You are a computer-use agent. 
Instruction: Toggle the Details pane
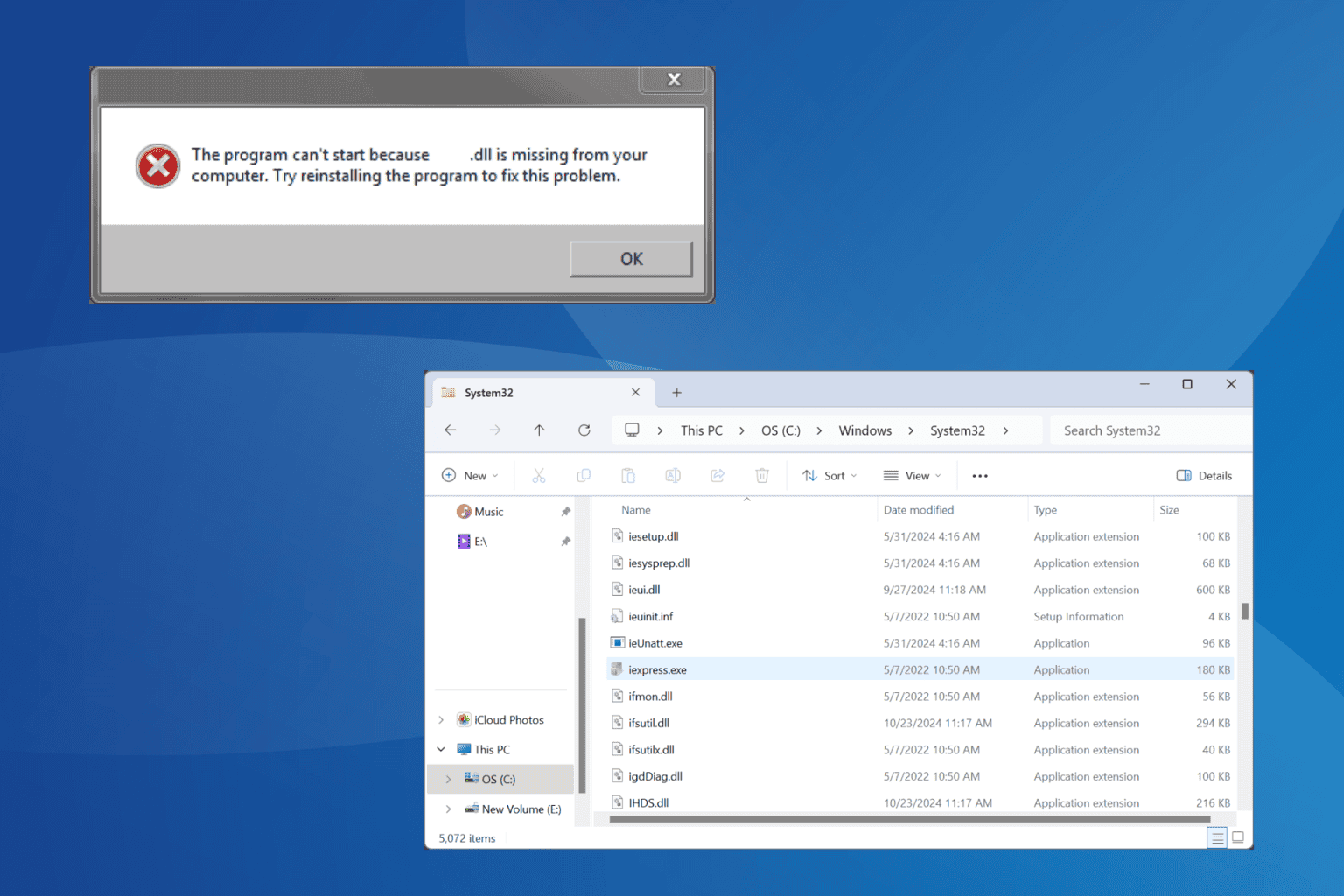pyautogui.click(x=1204, y=476)
